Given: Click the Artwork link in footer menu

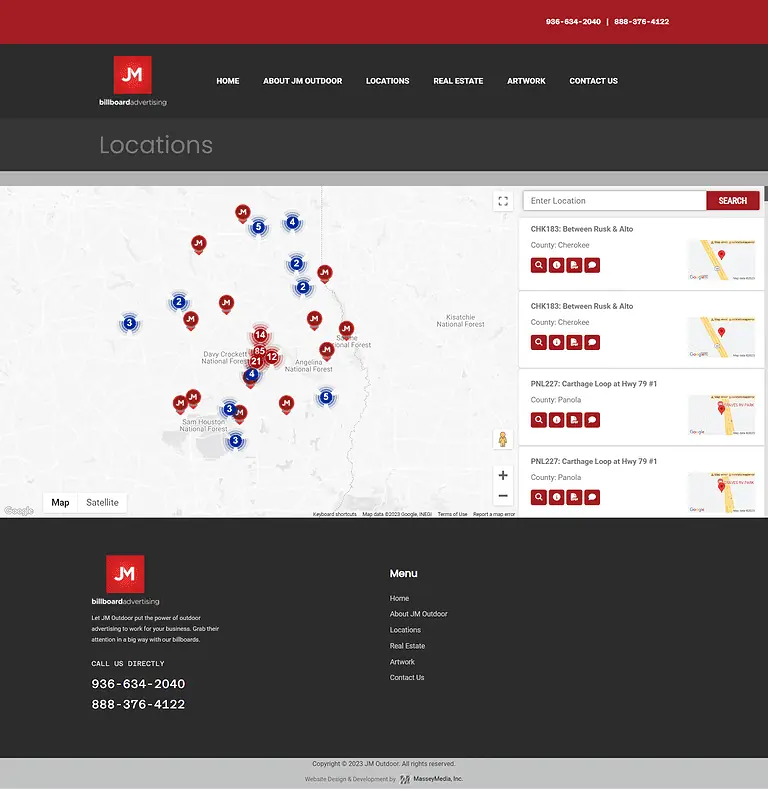Looking at the screenshot, I should pyautogui.click(x=402, y=662).
